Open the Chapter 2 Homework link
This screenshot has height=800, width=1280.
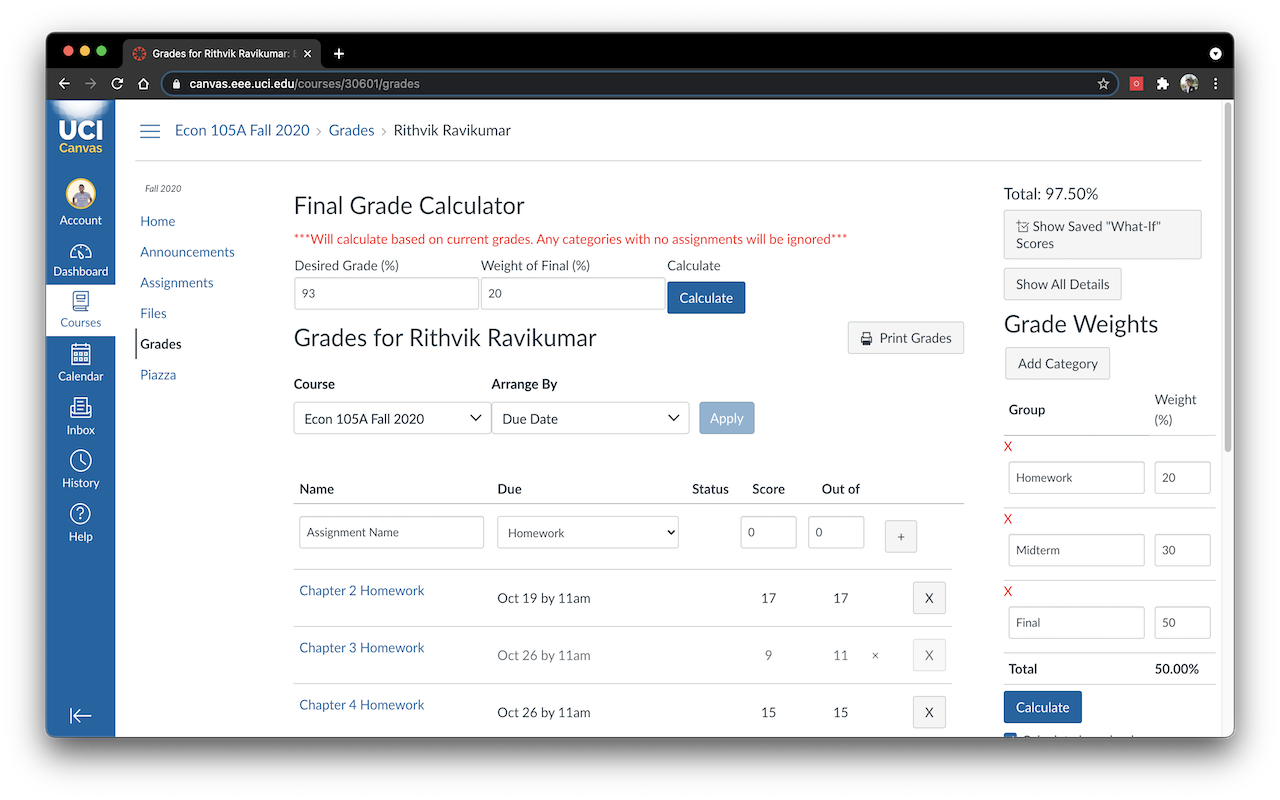coord(362,590)
